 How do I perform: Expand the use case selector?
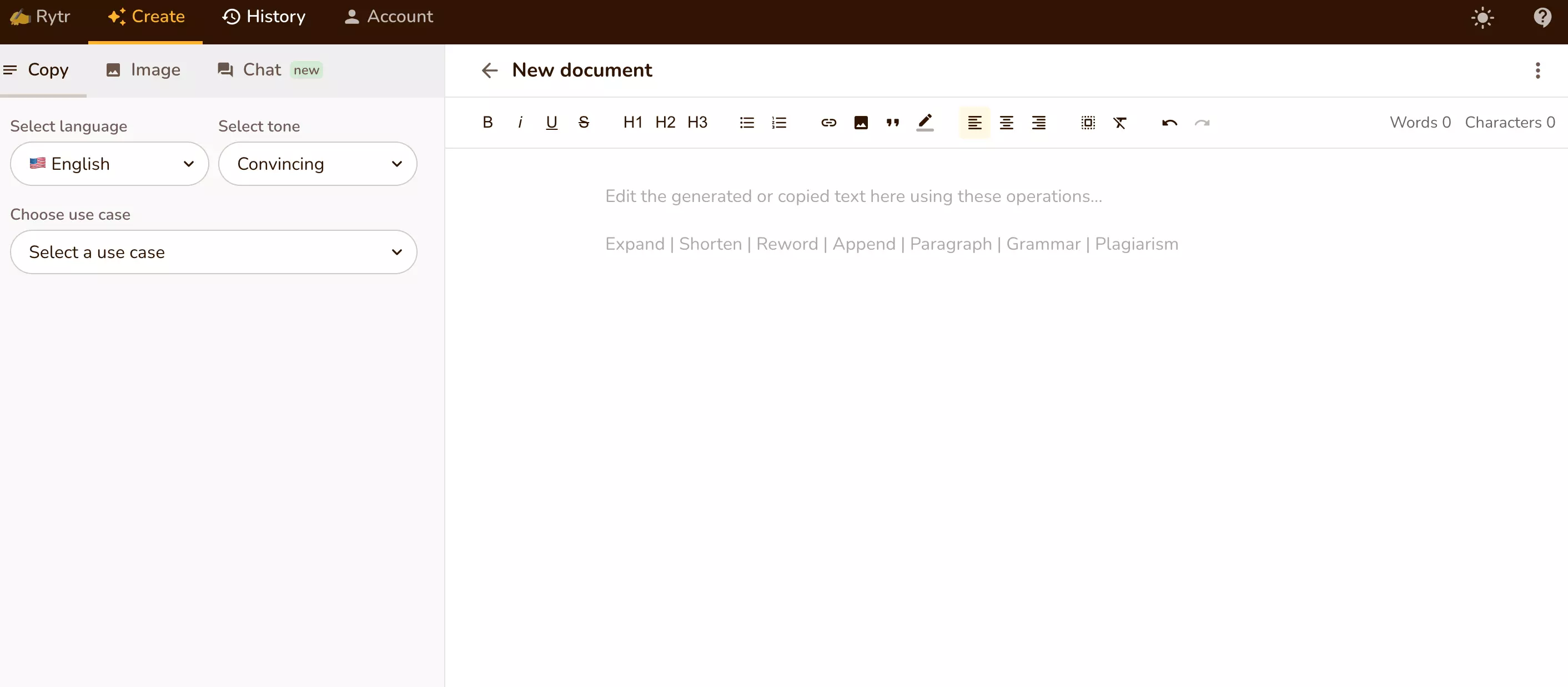point(397,252)
